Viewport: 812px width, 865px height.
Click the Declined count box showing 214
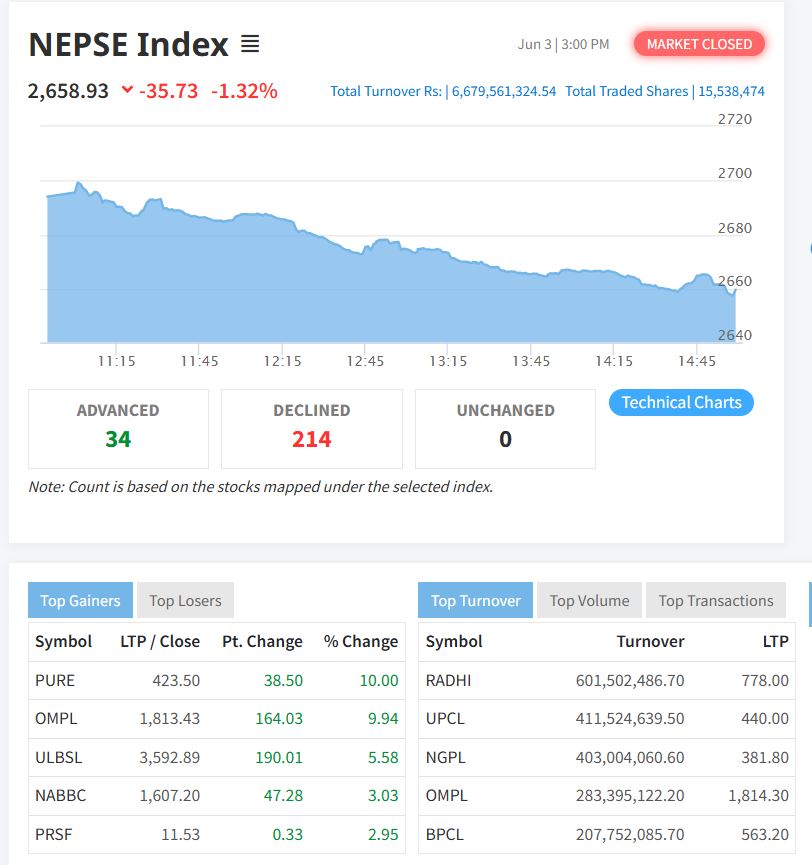tap(311, 428)
